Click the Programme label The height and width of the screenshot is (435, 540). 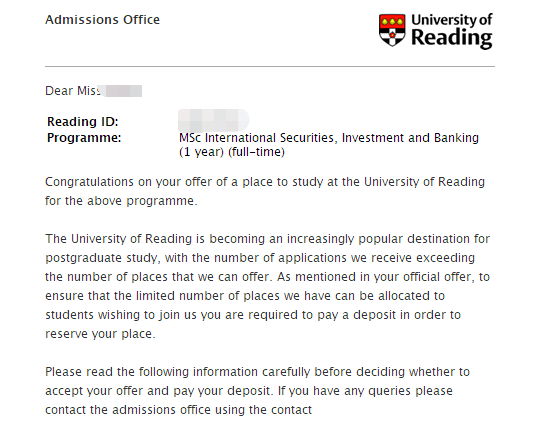click(x=84, y=138)
